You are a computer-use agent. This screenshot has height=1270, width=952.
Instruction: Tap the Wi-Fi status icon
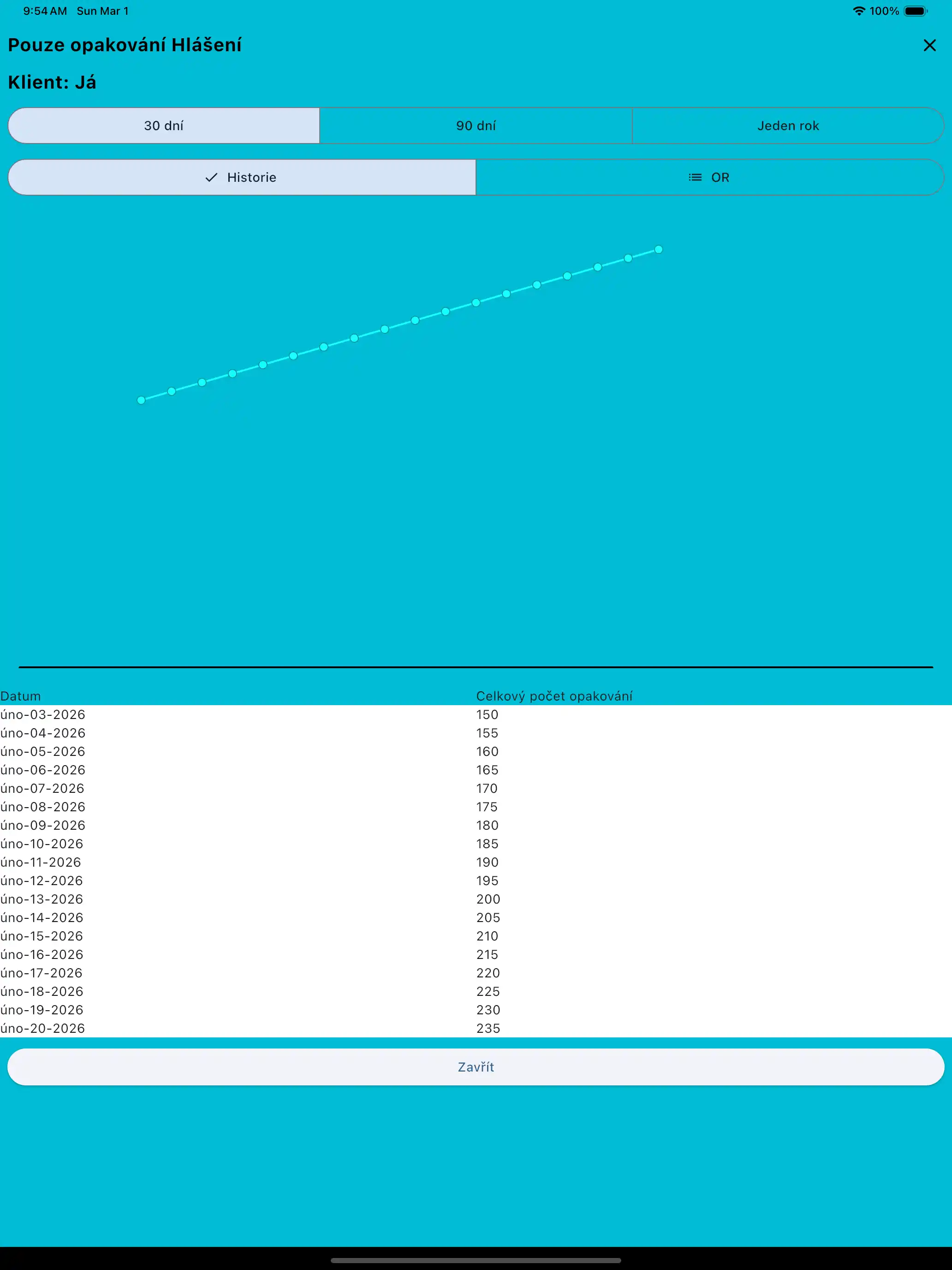(x=858, y=11)
